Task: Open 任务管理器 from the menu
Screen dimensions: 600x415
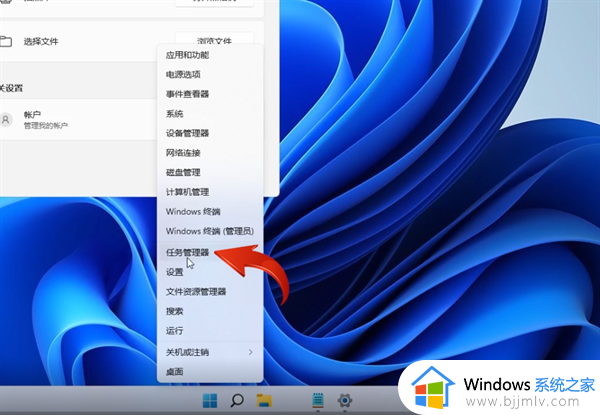Action: point(210,252)
